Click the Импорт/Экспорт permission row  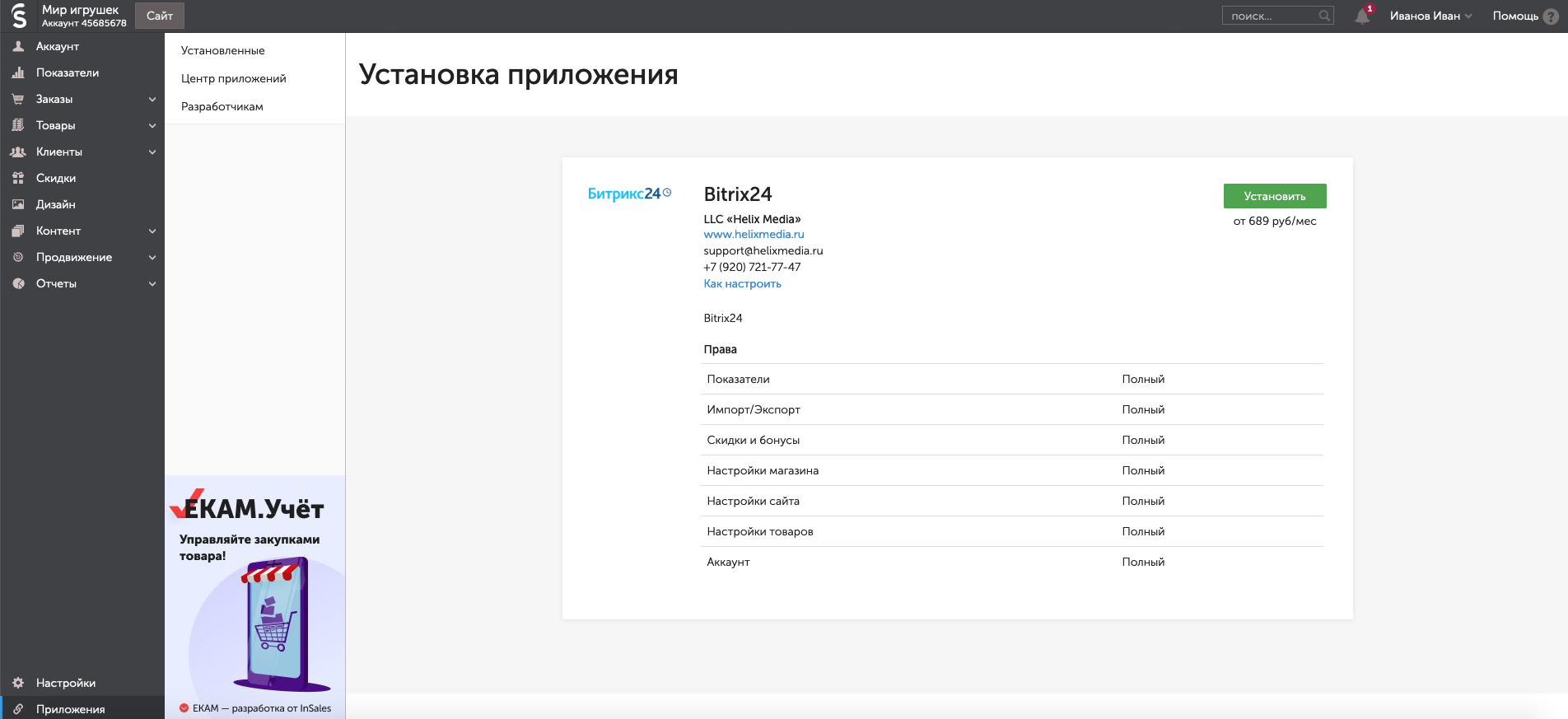click(x=1014, y=409)
